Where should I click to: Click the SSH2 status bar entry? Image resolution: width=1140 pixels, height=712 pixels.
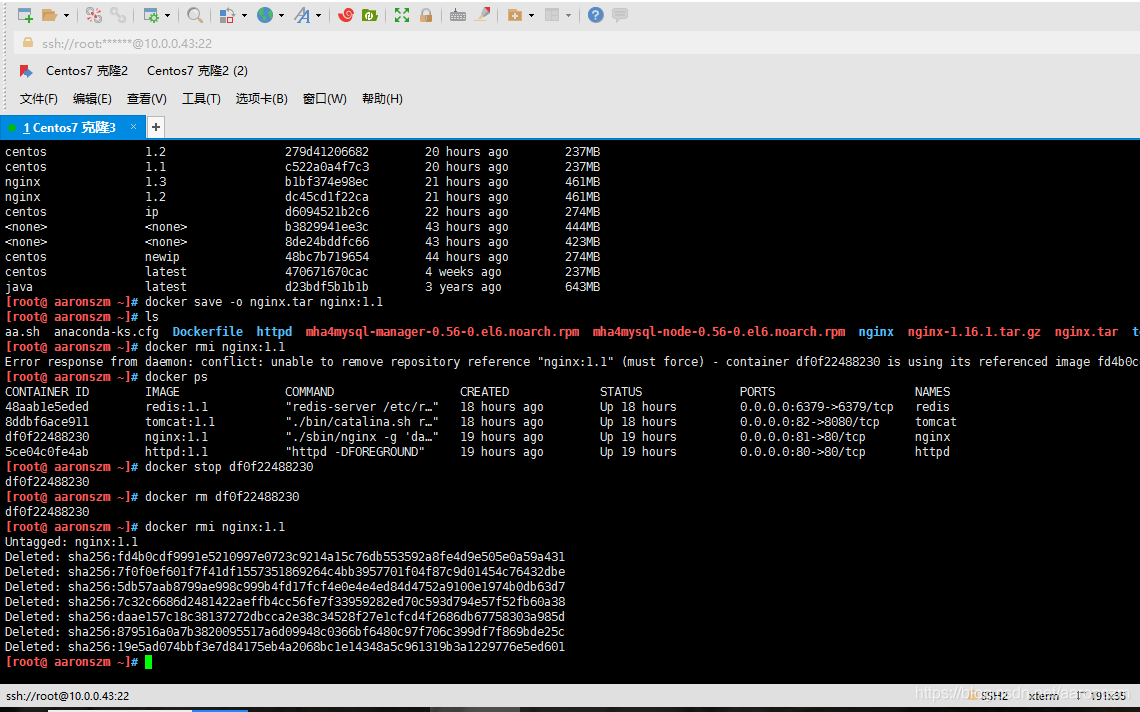tap(995, 696)
